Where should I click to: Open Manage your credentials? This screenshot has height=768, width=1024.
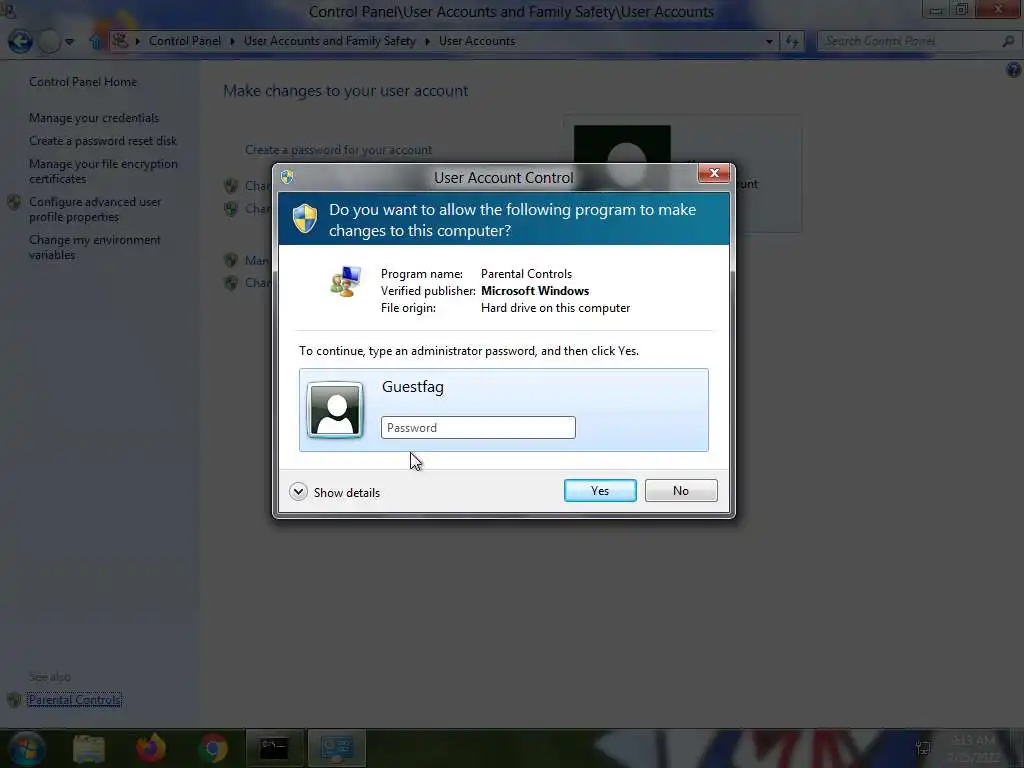pyautogui.click(x=94, y=118)
